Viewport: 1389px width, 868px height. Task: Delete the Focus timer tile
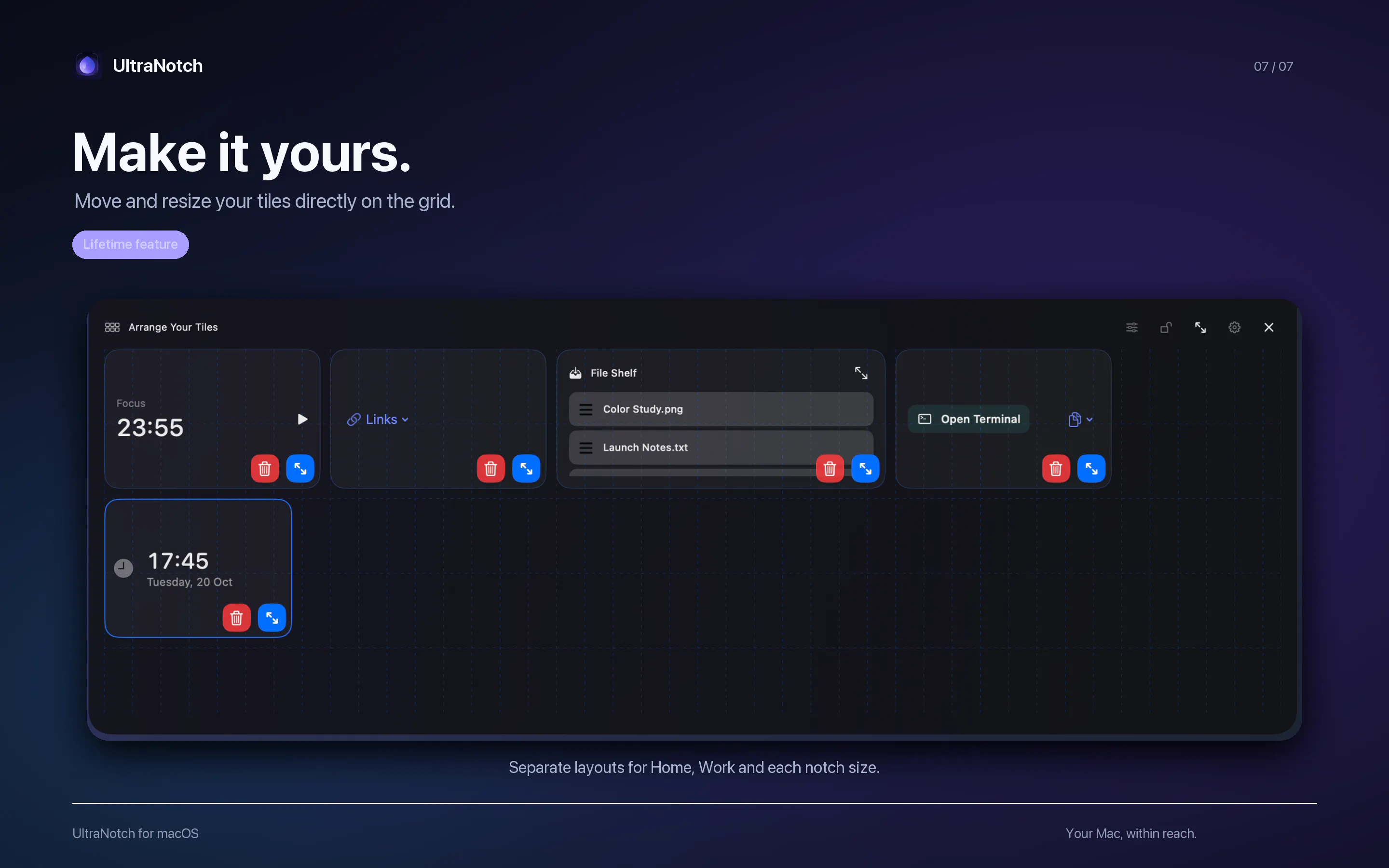click(265, 468)
